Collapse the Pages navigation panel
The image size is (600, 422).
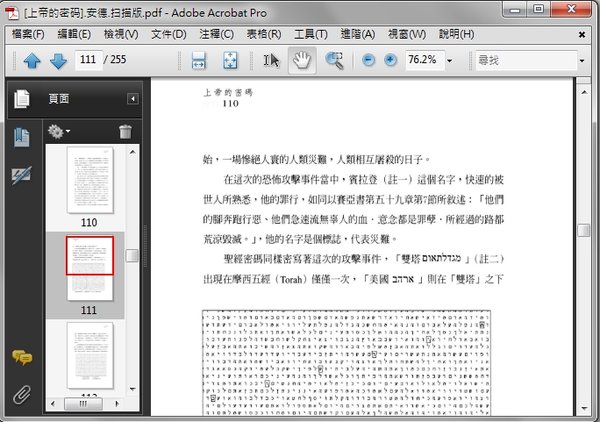132,98
